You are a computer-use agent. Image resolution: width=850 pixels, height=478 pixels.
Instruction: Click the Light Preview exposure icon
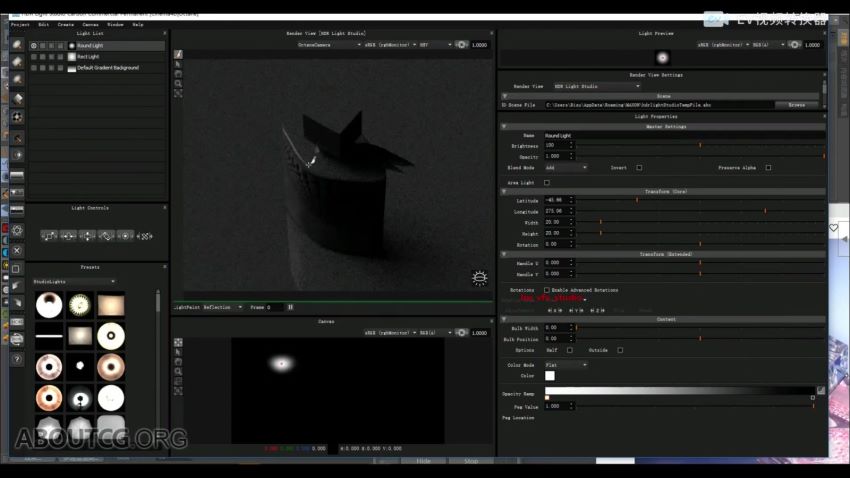pos(794,45)
